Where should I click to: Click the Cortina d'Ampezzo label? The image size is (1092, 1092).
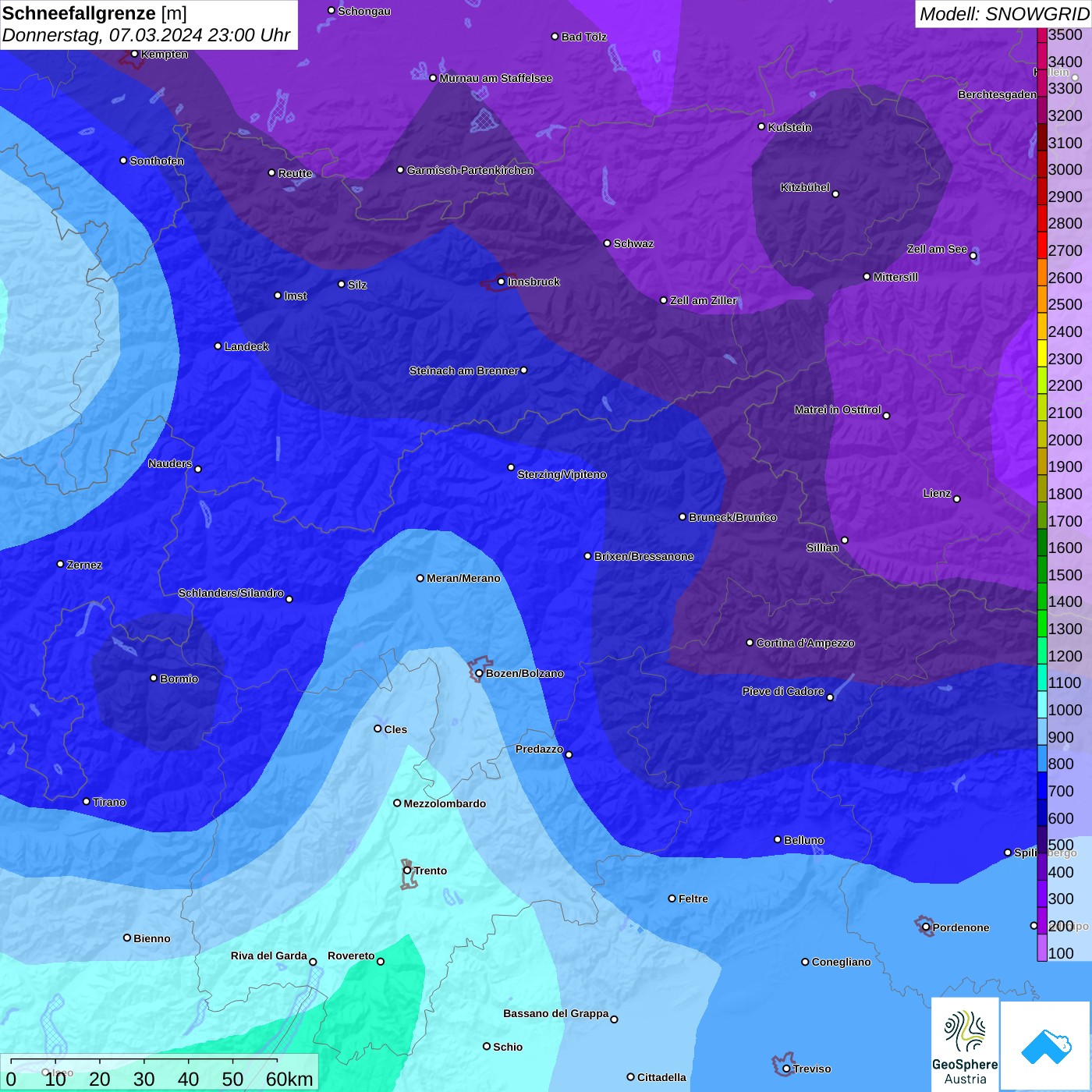[805, 643]
